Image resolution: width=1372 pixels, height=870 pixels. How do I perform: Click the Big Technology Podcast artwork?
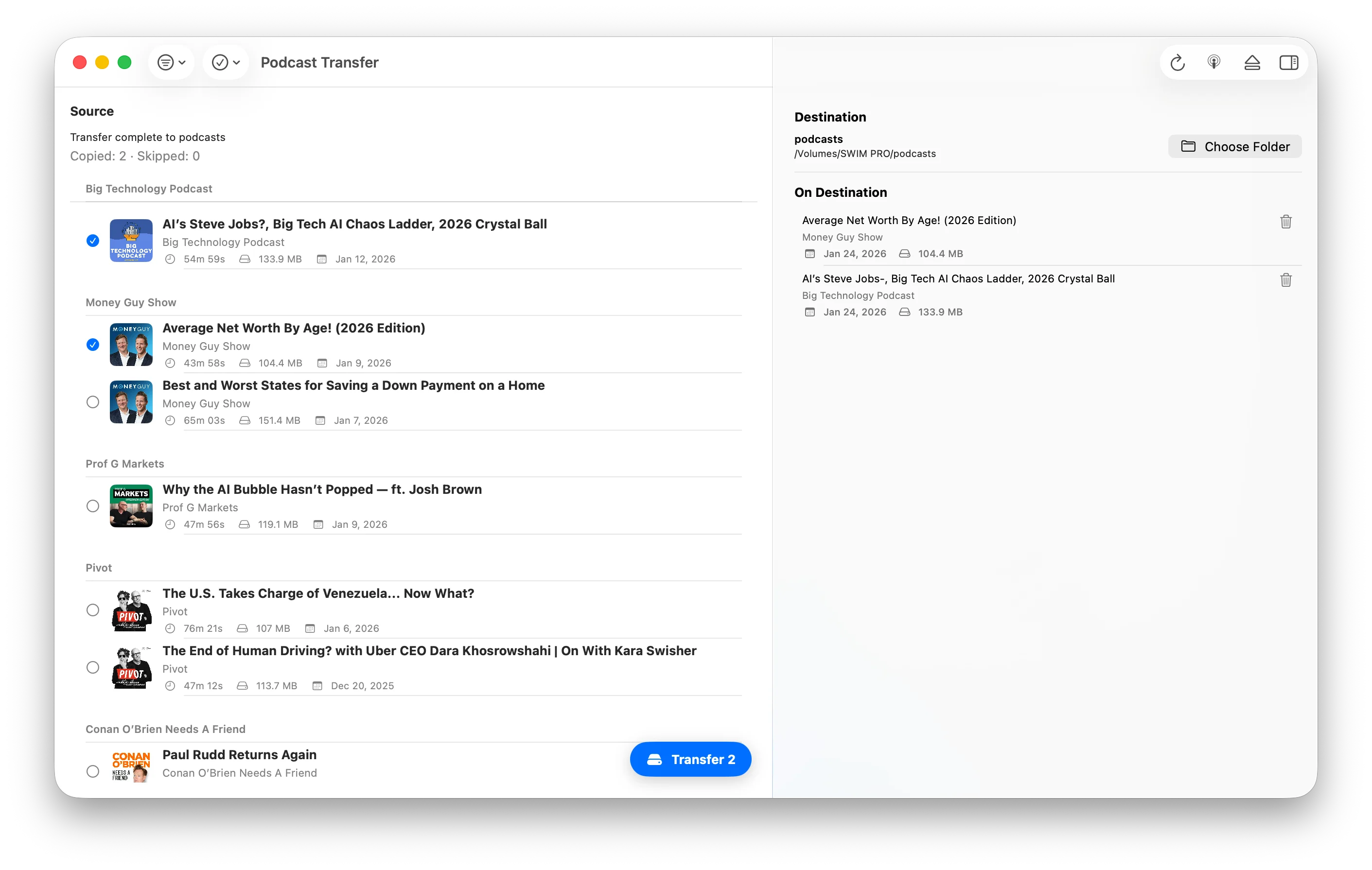point(131,241)
